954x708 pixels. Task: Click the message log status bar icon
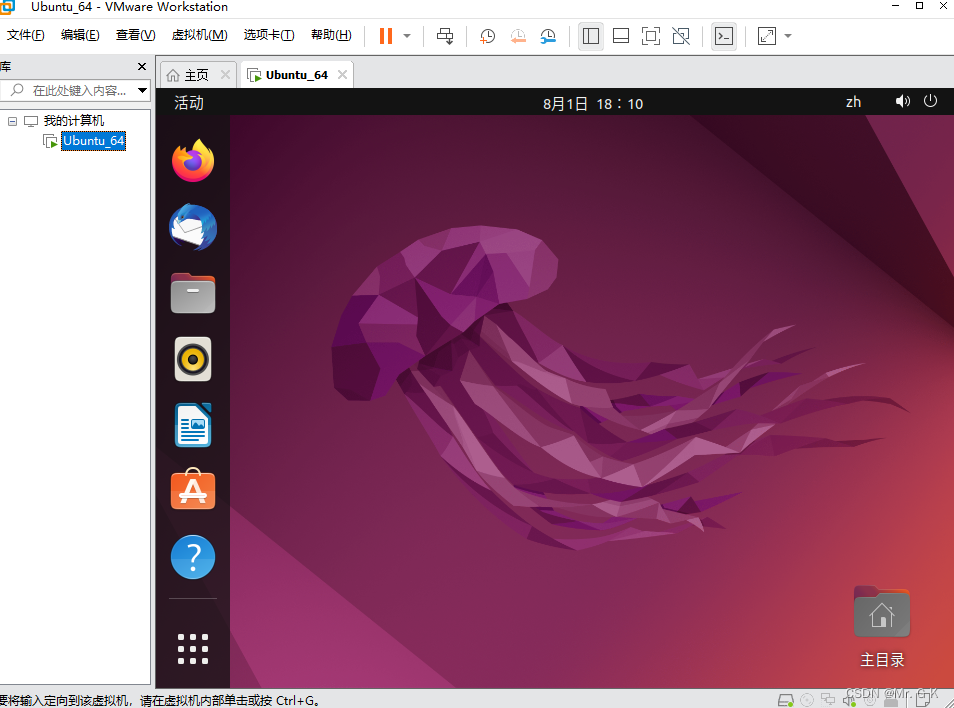(x=923, y=700)
